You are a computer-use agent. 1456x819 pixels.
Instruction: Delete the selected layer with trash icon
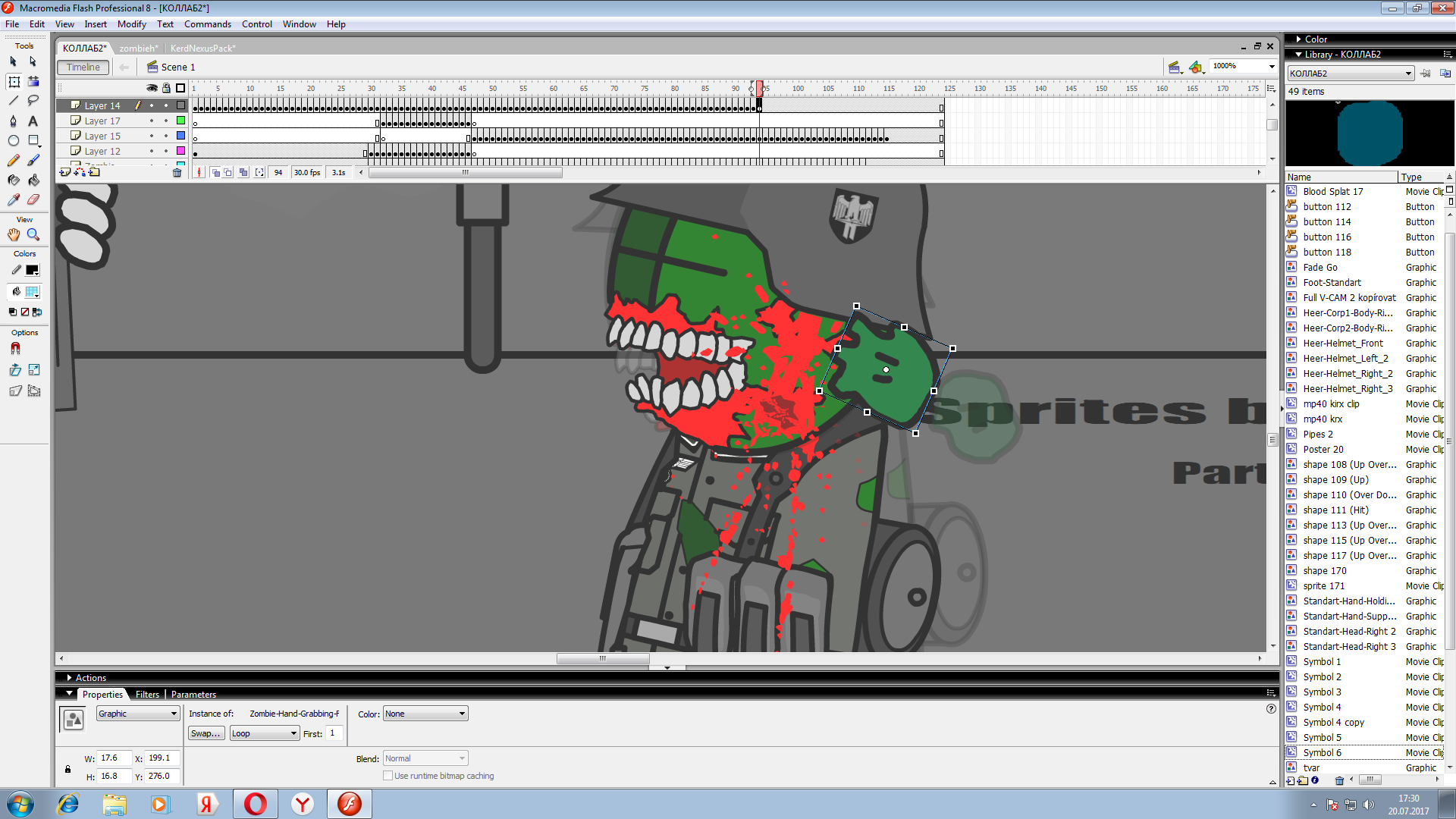click(177, 172)
